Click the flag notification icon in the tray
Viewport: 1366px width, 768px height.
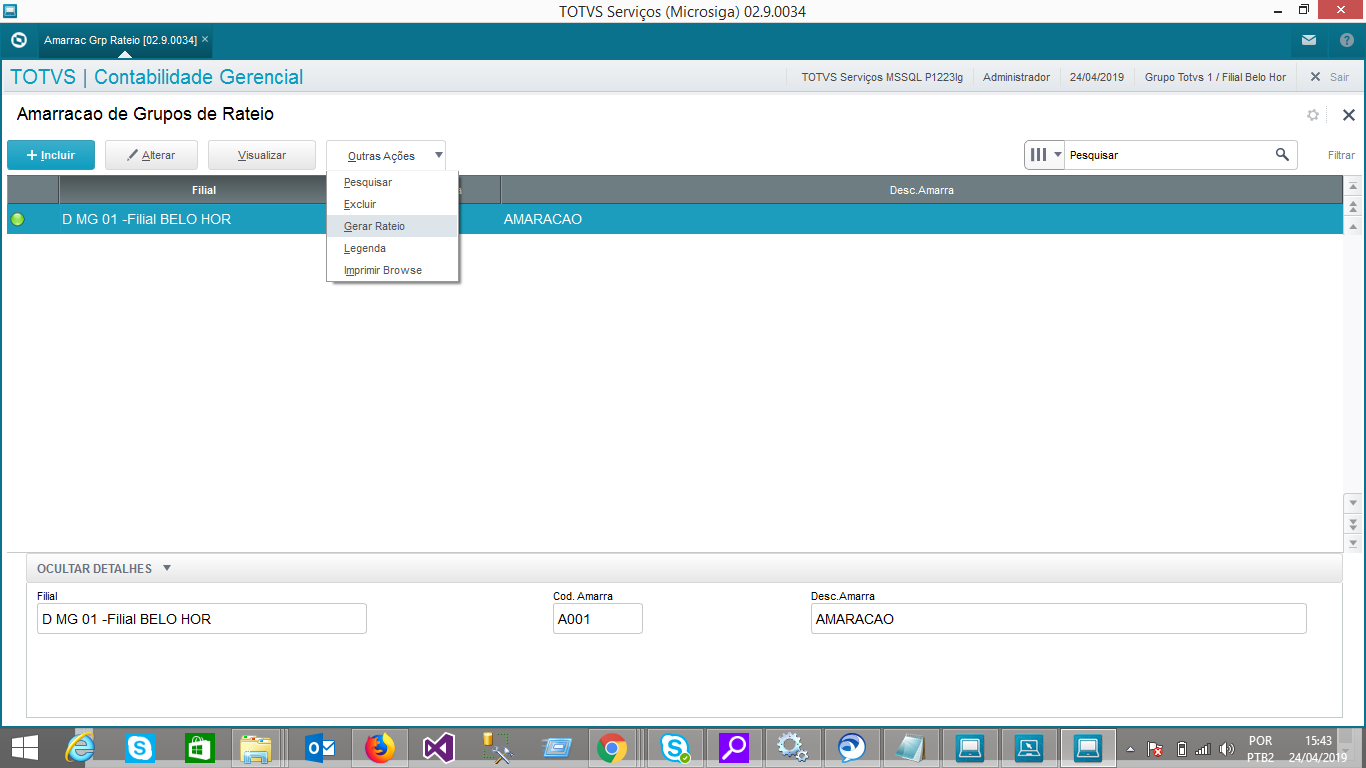pos(1155,749)
